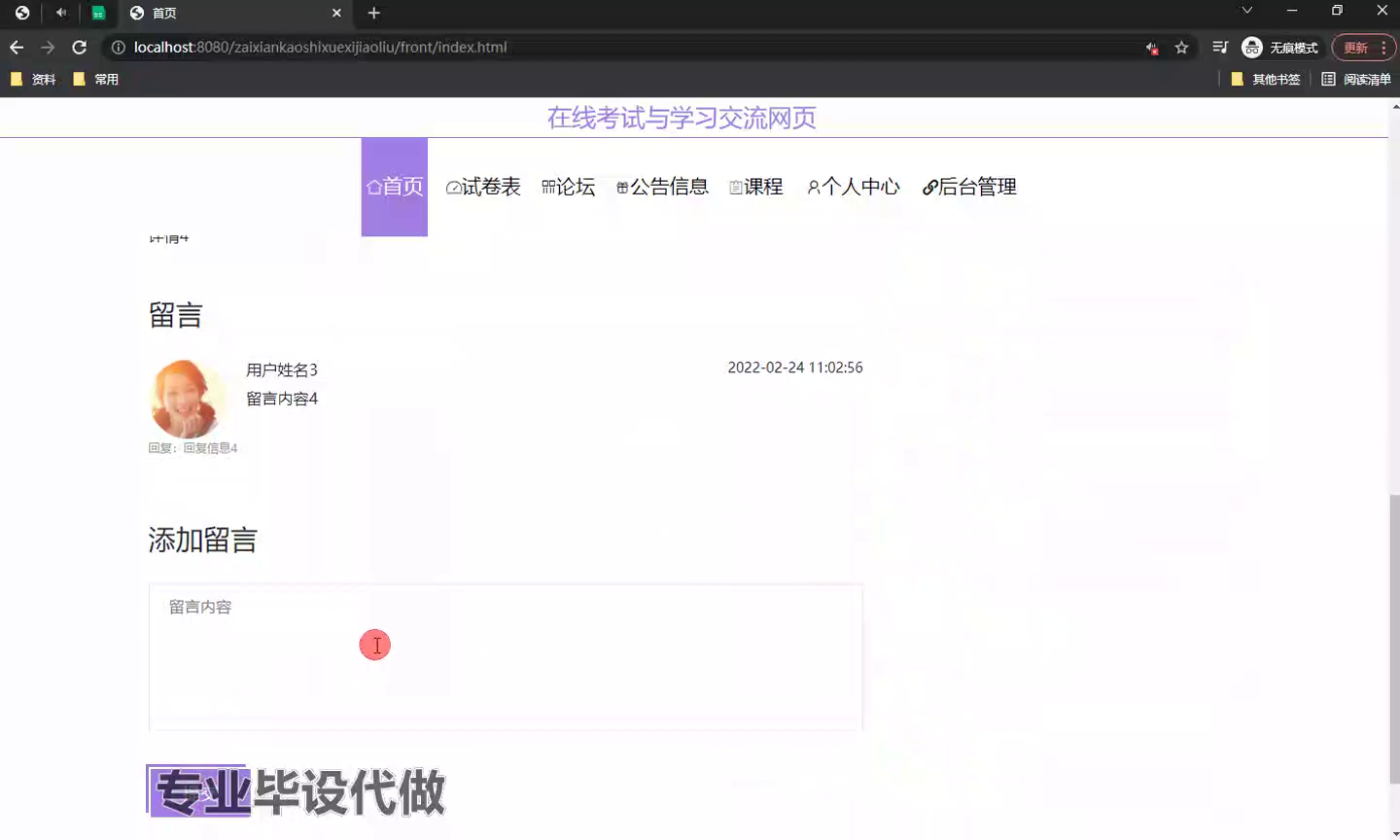Open new tab with plus button
The height and width of the screenshot is (840, 1400).
(x=374, y=13)
